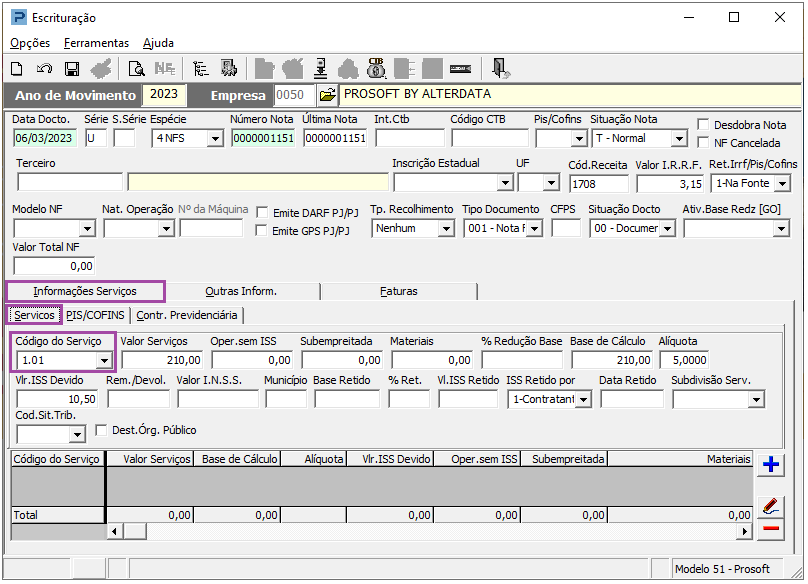This screenshot has height=584, width=808.
Task: Click the Ano de Movimento 2023 field
Action: tap(164, 94)
